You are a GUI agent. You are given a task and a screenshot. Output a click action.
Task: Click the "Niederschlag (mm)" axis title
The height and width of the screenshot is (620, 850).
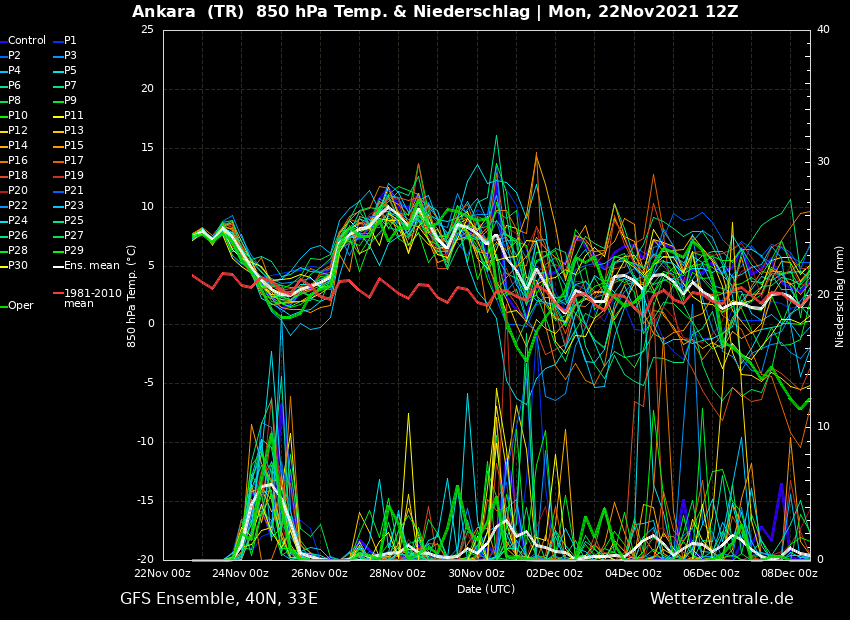pyautogui.click(x=839, y=296)
